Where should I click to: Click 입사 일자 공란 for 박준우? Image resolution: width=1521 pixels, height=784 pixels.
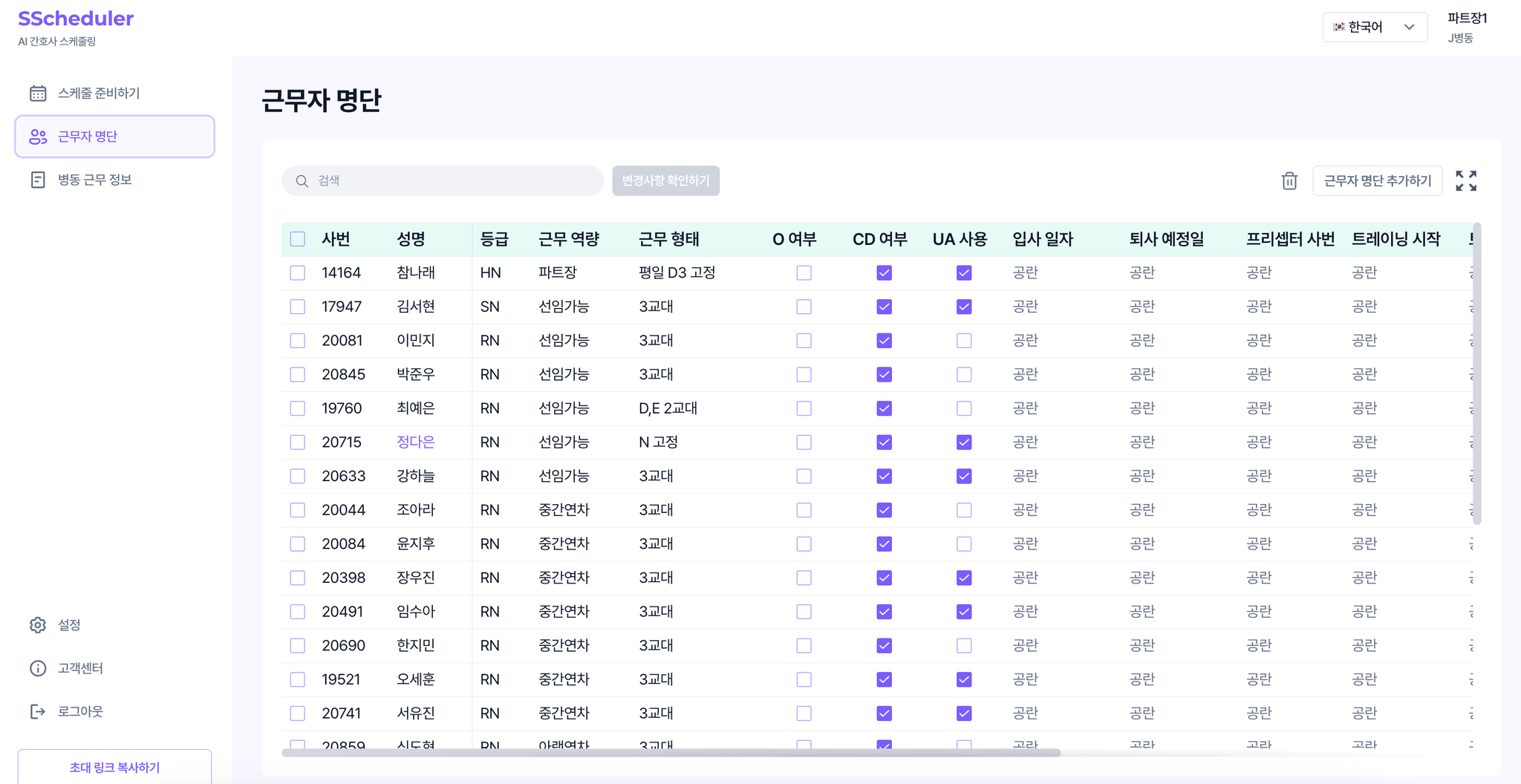[1025, 374]
